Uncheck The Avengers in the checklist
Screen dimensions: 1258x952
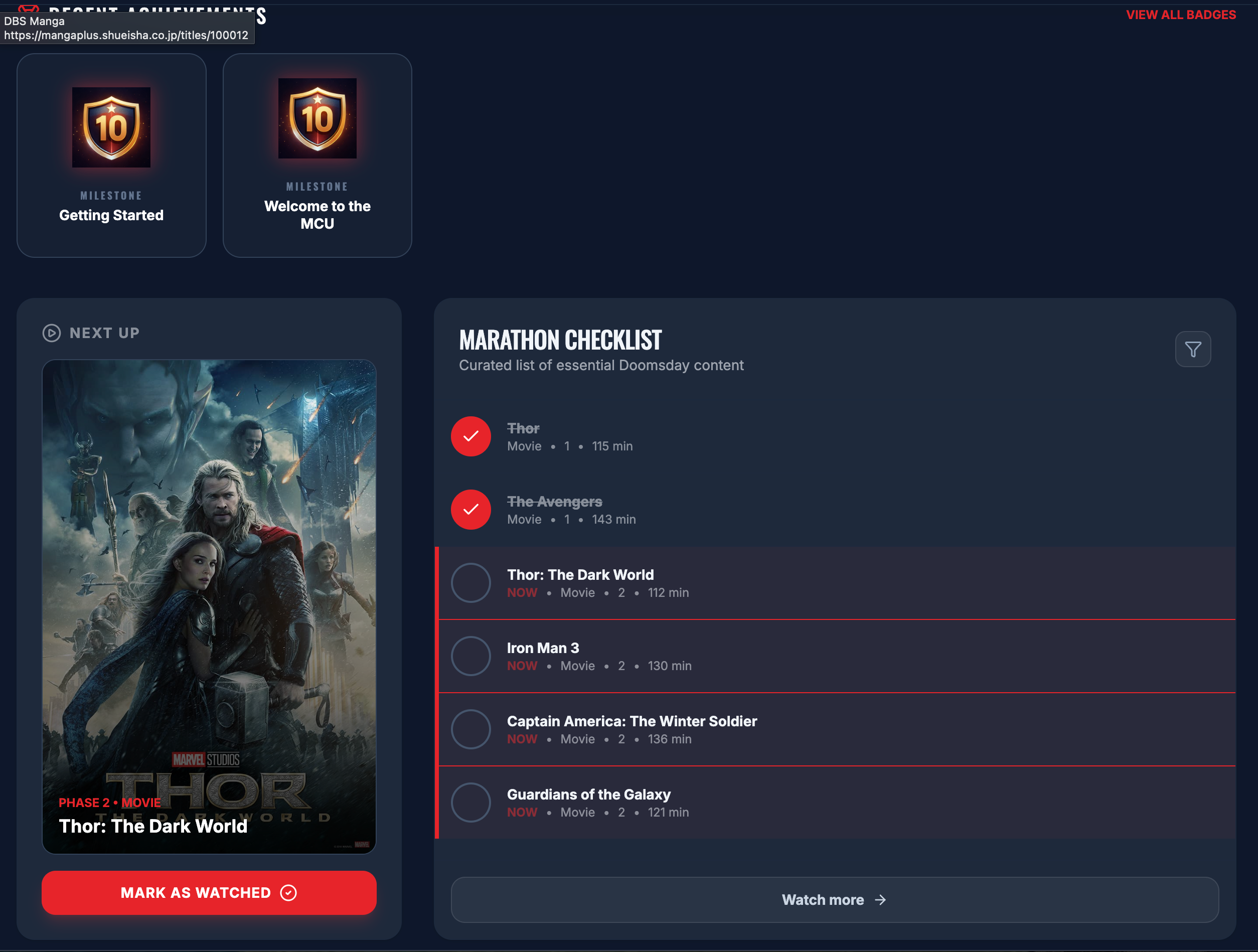tap(470, 510)
